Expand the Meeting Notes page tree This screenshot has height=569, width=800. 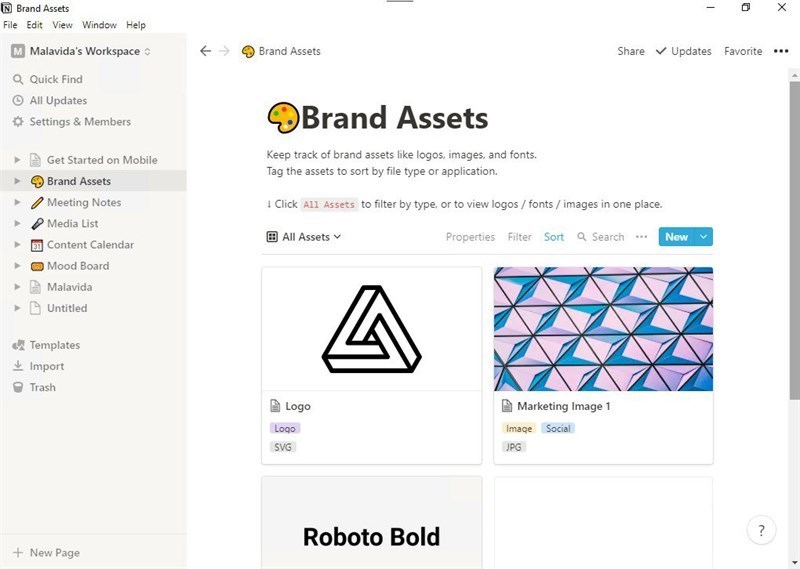coord(17,203)
